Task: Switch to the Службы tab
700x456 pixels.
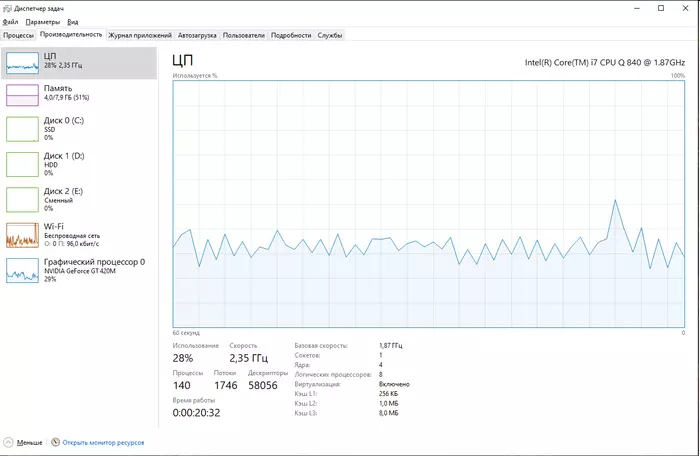Action: (330, 35)
